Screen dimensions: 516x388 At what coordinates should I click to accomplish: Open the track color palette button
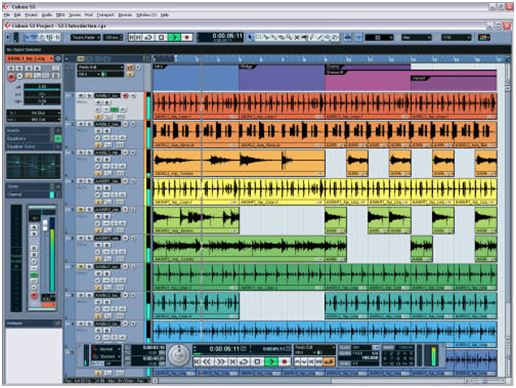[x=484, y=38]
